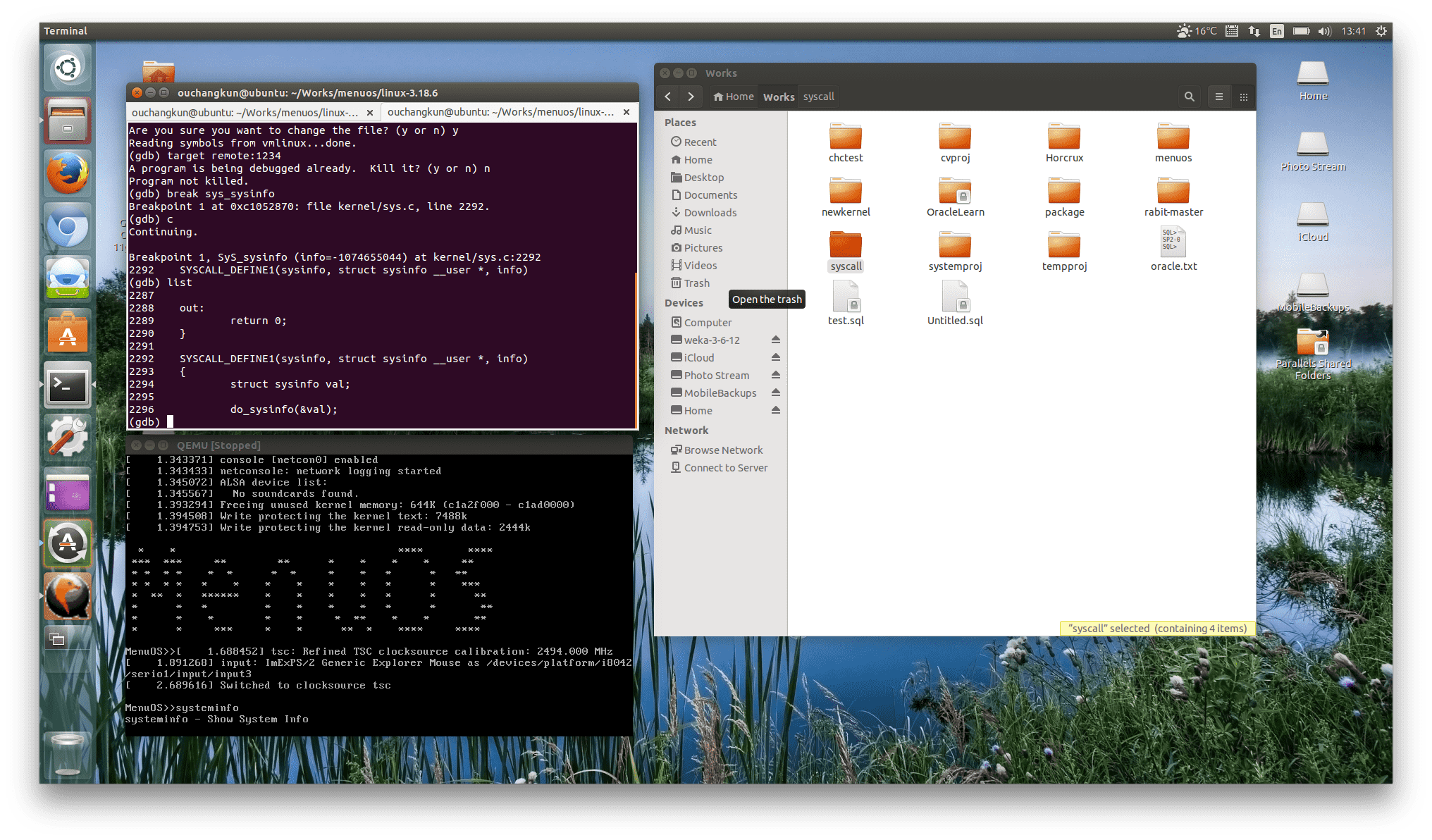Select the oracle.txt file
The width and height of the screenshot is (1432, 840).
(x=1173, y=249)
